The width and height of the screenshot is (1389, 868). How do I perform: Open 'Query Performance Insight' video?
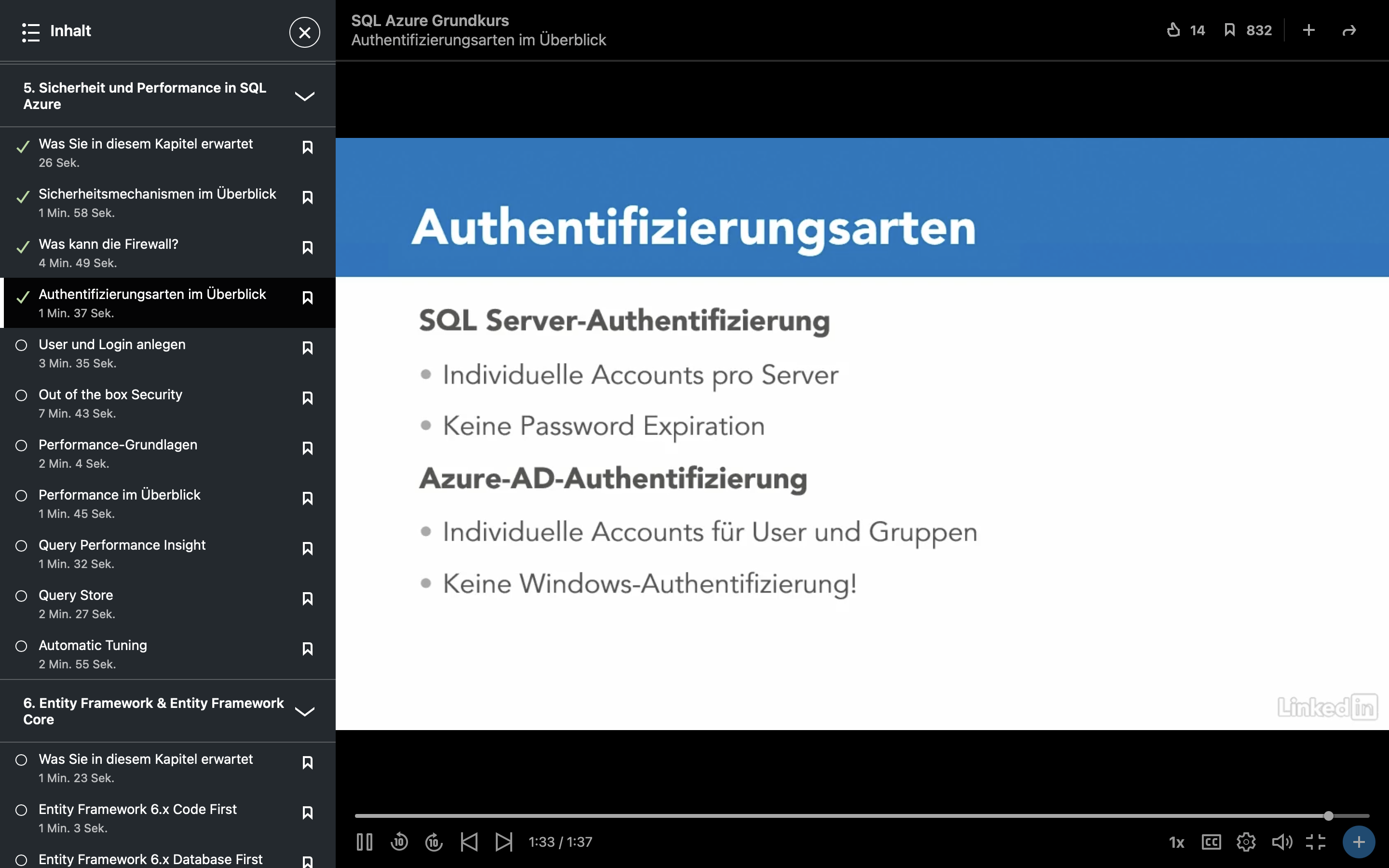click(x=168, y=554)
